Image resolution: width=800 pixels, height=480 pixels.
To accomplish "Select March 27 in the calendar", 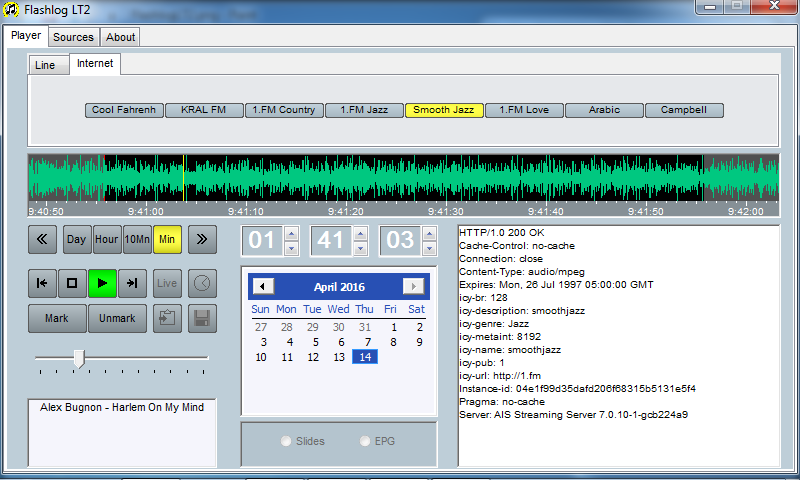I will [261, 327].
